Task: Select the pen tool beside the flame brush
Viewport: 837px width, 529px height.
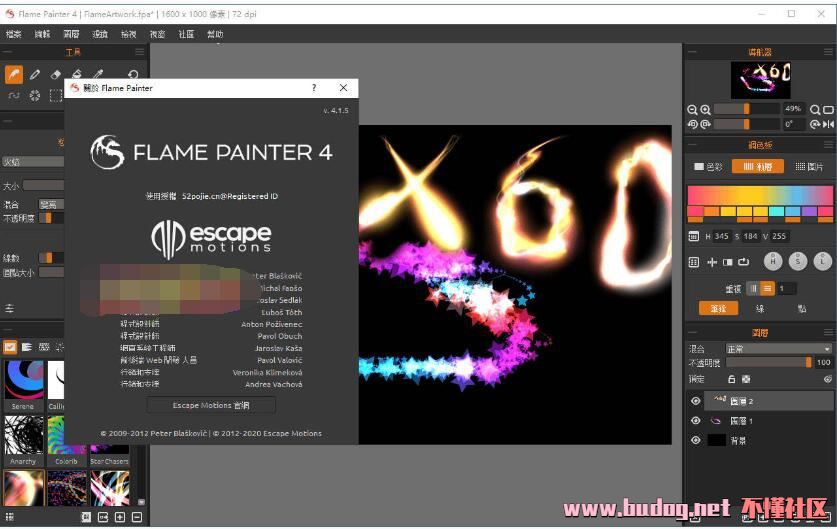Action: pos(35,74)
